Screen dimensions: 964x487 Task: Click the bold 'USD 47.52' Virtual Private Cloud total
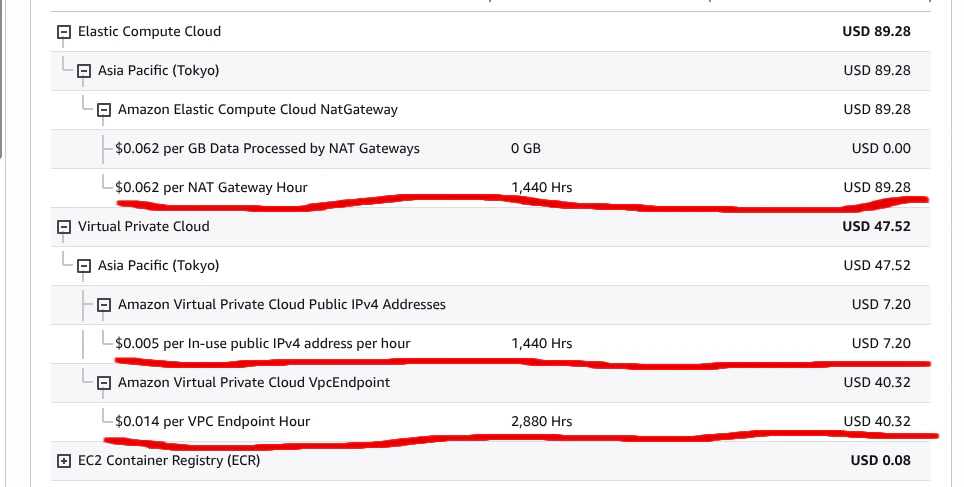pyautogui.click(x=877, y=226)
